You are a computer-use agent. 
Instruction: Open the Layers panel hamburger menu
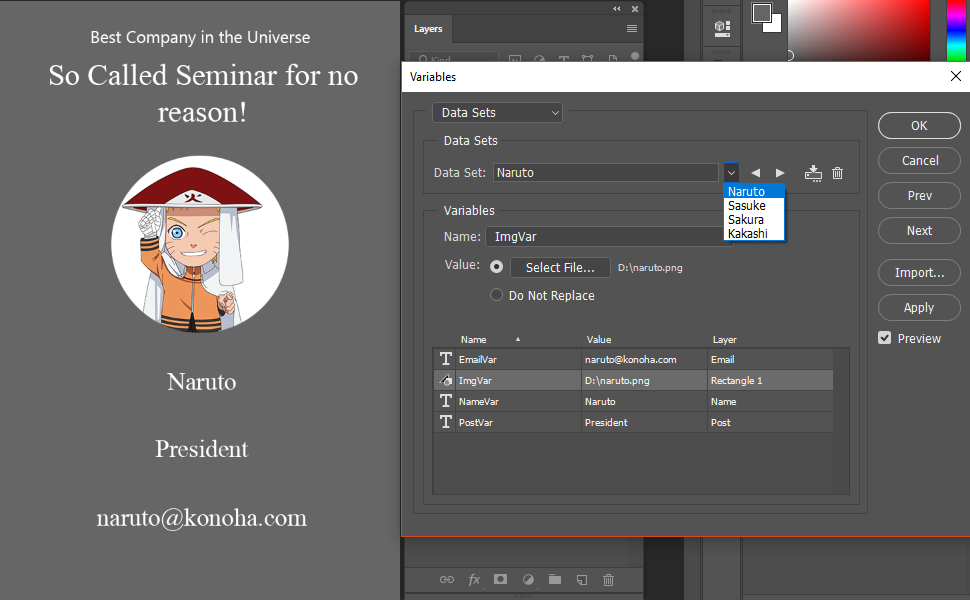[x=632, y=28]
